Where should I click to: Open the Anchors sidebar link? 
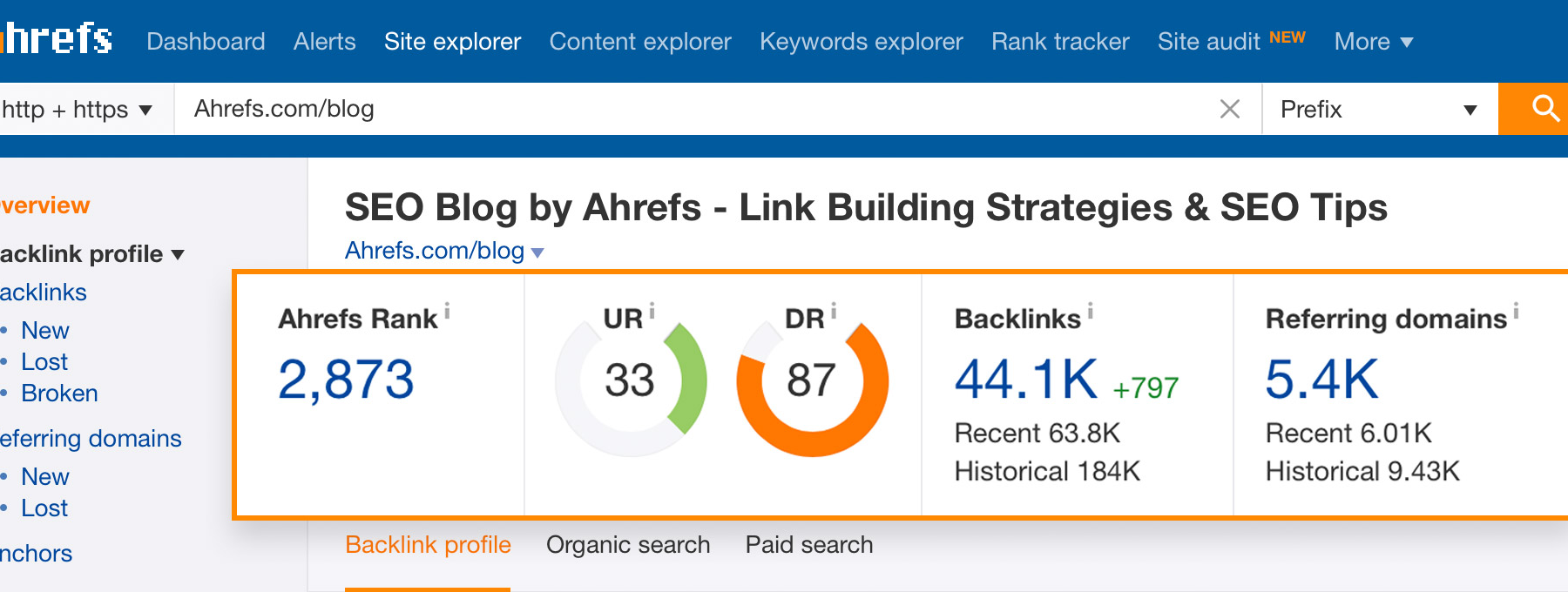36,554
